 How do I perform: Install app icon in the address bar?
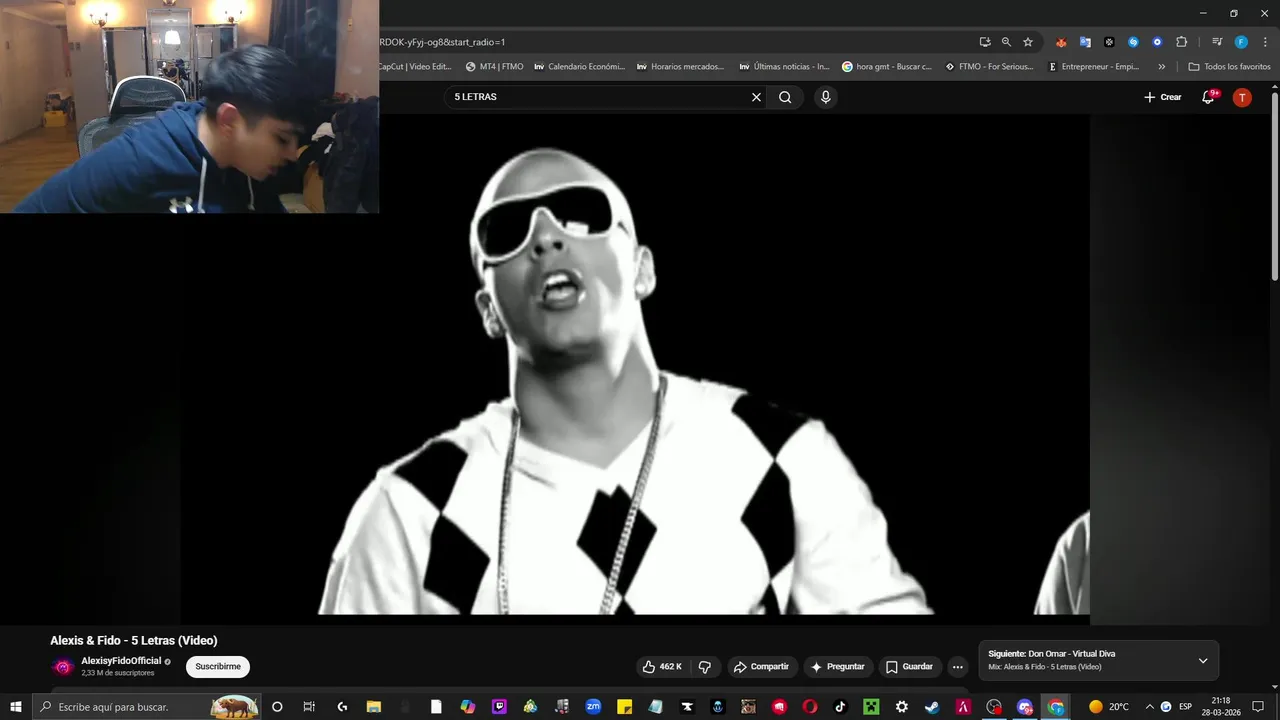(x=985, y=42)
